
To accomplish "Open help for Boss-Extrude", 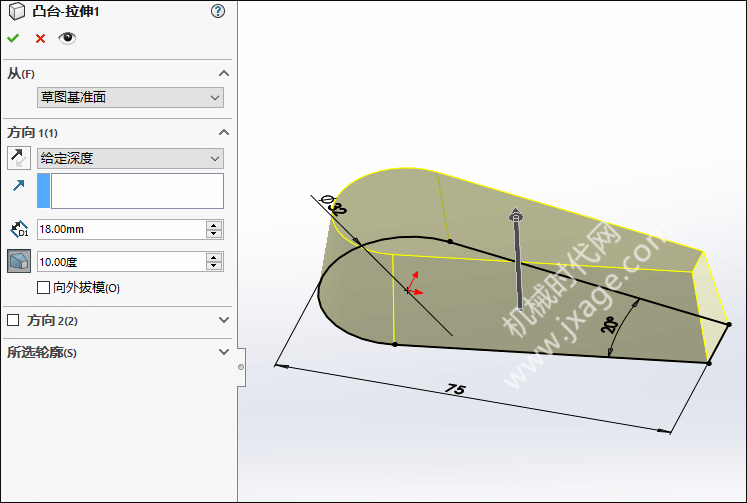I will [x=218, y=11].
